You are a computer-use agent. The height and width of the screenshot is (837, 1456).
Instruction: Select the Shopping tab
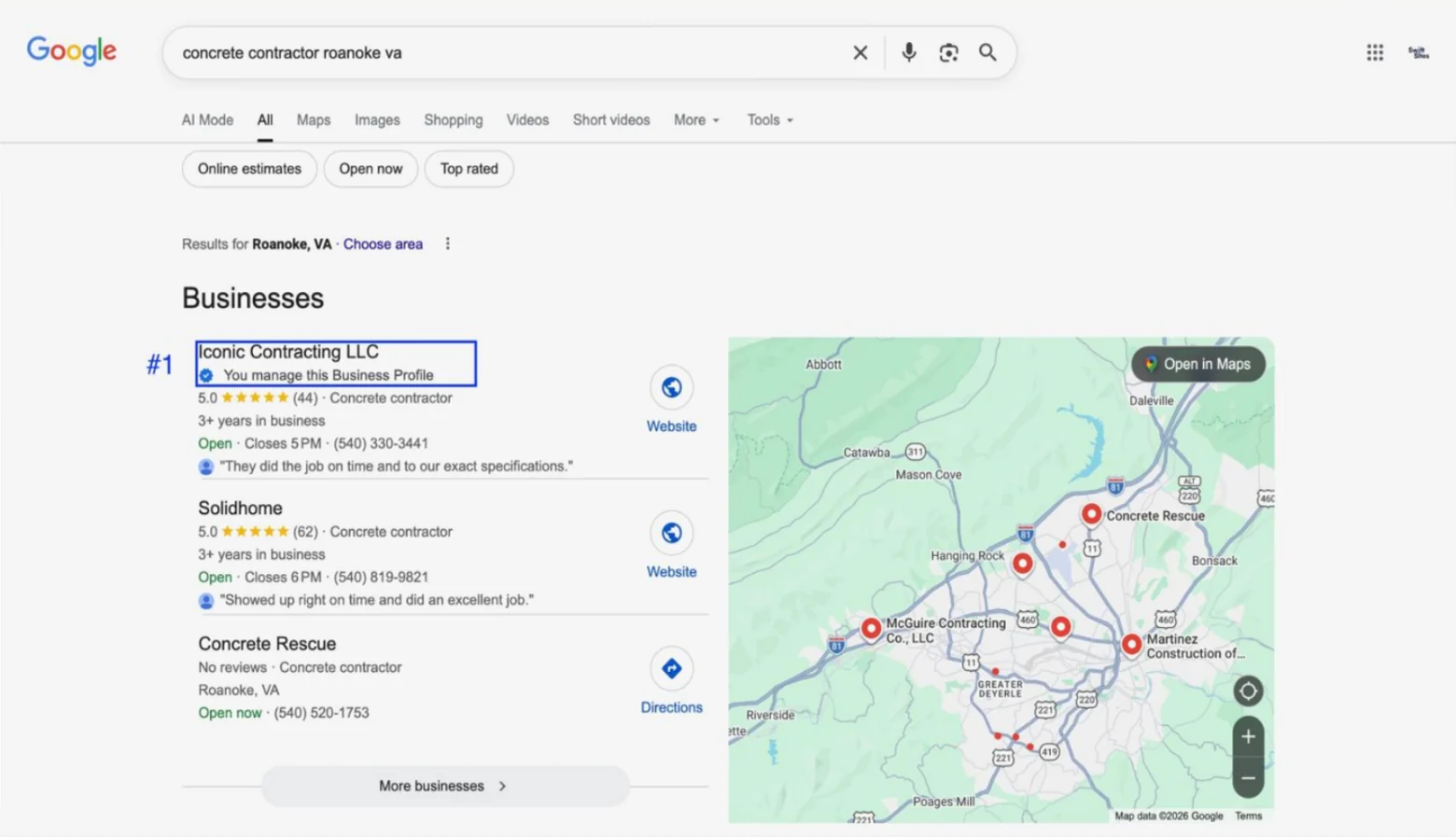454,120
